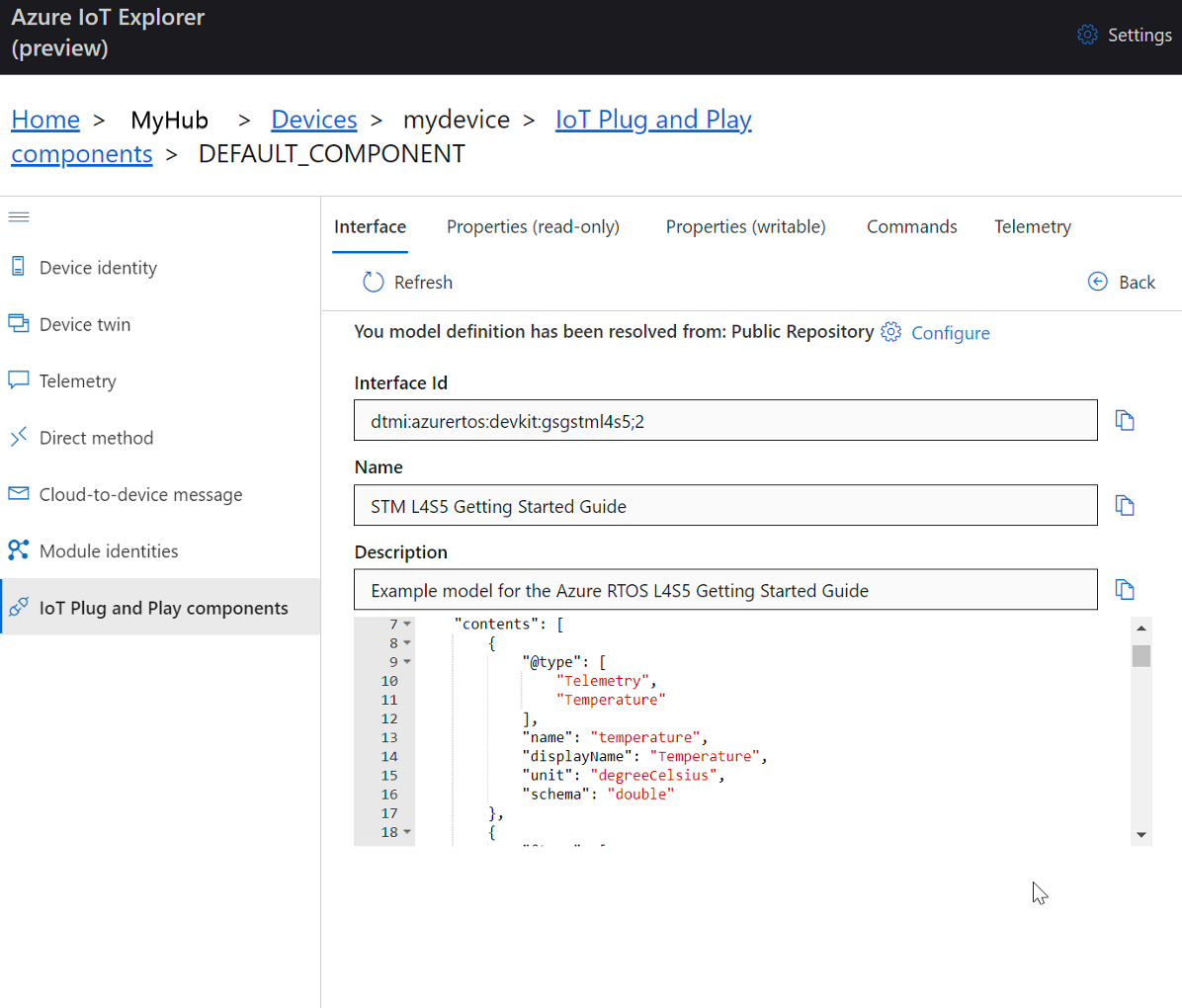The width and height of the screenshot is (1182, 1008).
Task: Collapse the sidebar with the hamburger icon
Action: [18, 216]
